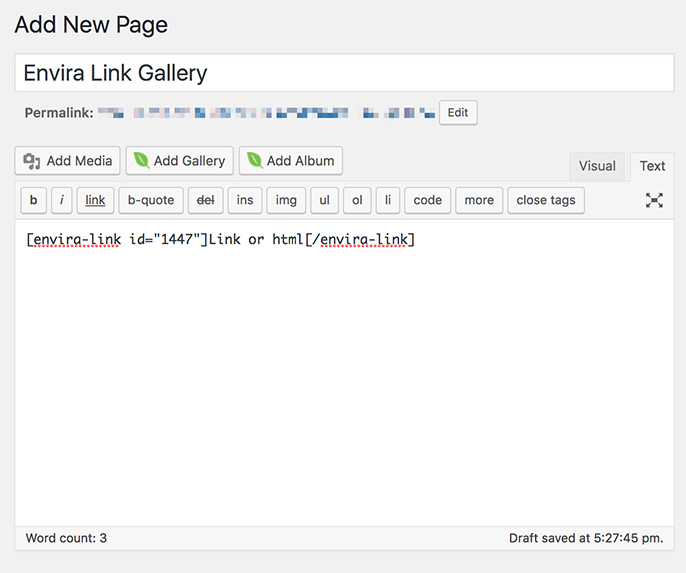Insert the more tag
This screenshot has height=573, width=686.
coord(479,200)
